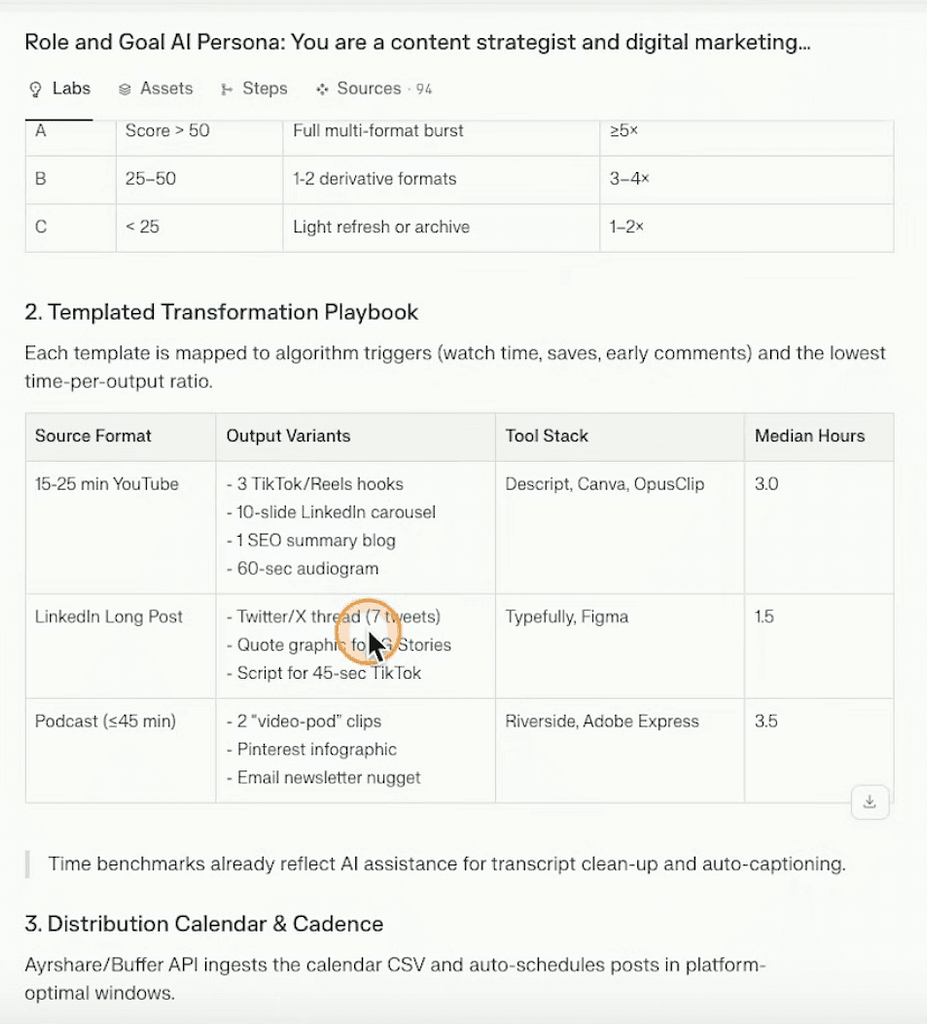927x1024 pixels.
Task: Click the branch icon beside Steps
Action: coord(227,89)
